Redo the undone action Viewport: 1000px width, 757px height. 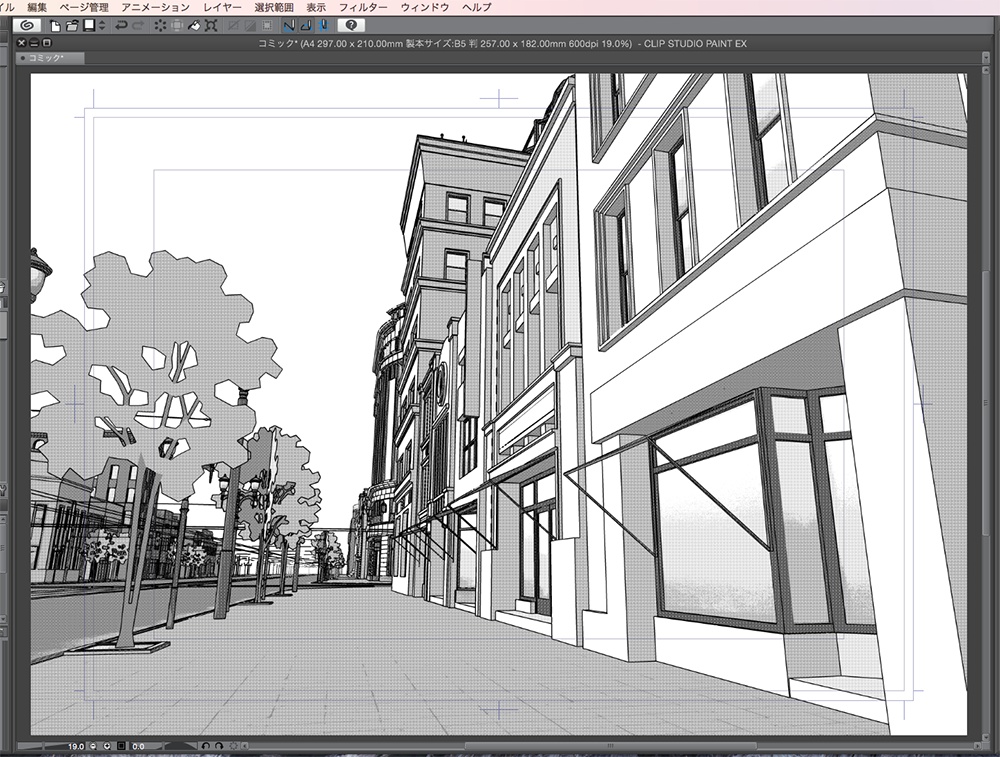tap(138, 26)
